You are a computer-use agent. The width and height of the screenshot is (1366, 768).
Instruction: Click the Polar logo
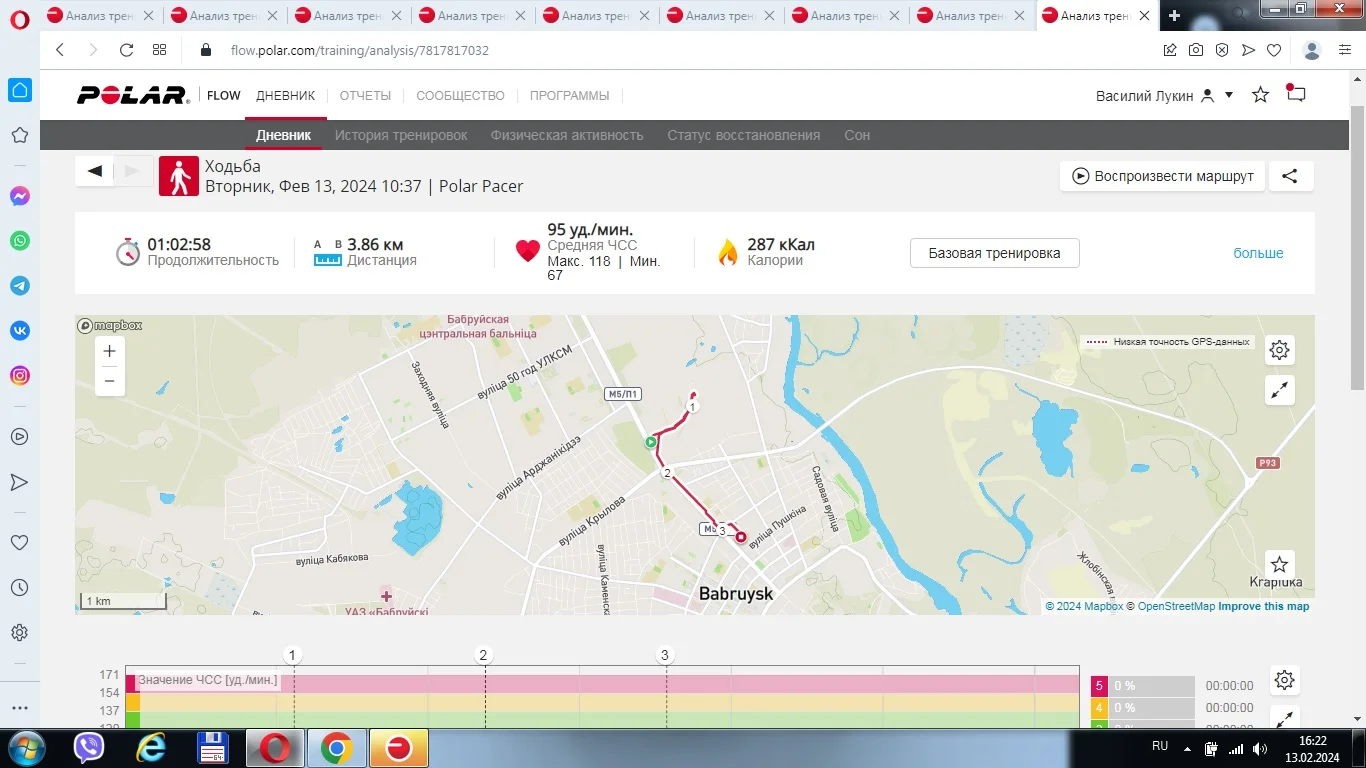(132, 95)
